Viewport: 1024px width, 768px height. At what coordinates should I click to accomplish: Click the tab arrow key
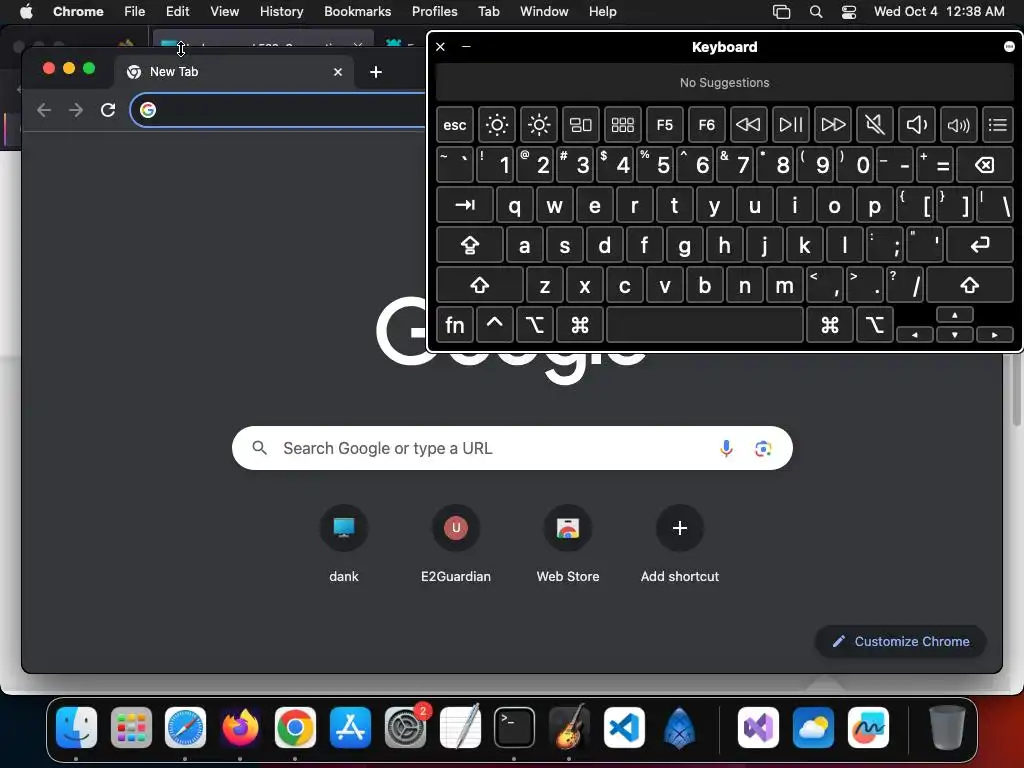tap(465, 205)
